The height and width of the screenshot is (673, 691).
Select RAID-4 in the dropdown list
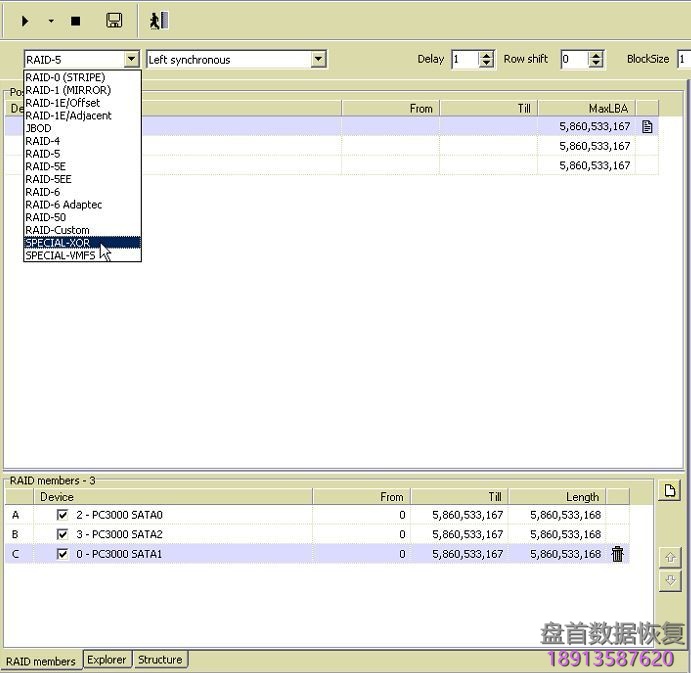point(82,141)
